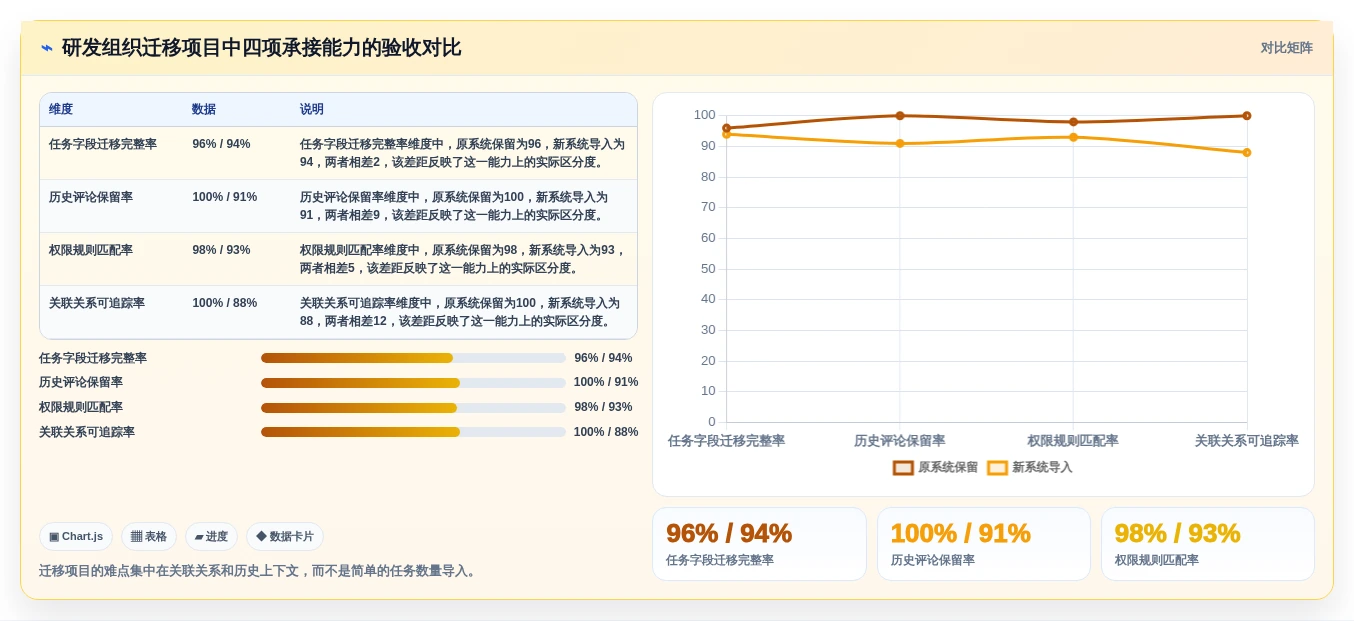The width and height of the screenshot is (1354, 621).
Task: Click 原系统保留 point at 权限规则匹配率
Action: point(1073,122)
